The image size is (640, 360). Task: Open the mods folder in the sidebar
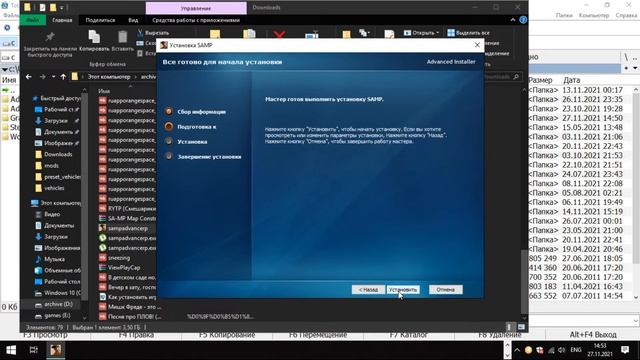click(47, 166)
